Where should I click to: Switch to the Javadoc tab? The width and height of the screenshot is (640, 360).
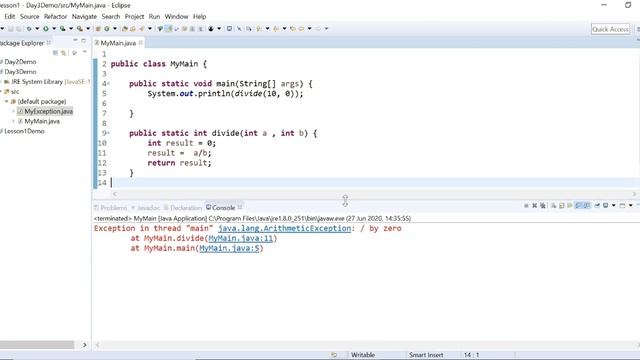(145, 208)
